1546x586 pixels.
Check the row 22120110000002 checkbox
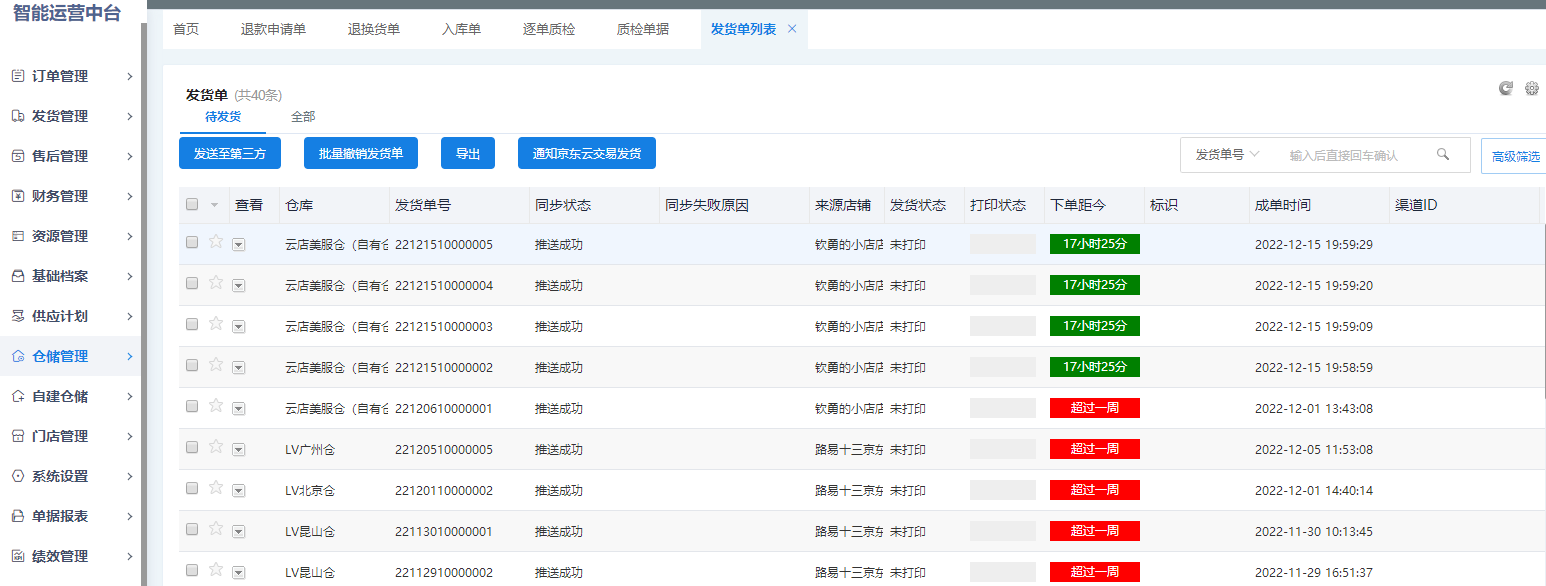pos(192,488)
